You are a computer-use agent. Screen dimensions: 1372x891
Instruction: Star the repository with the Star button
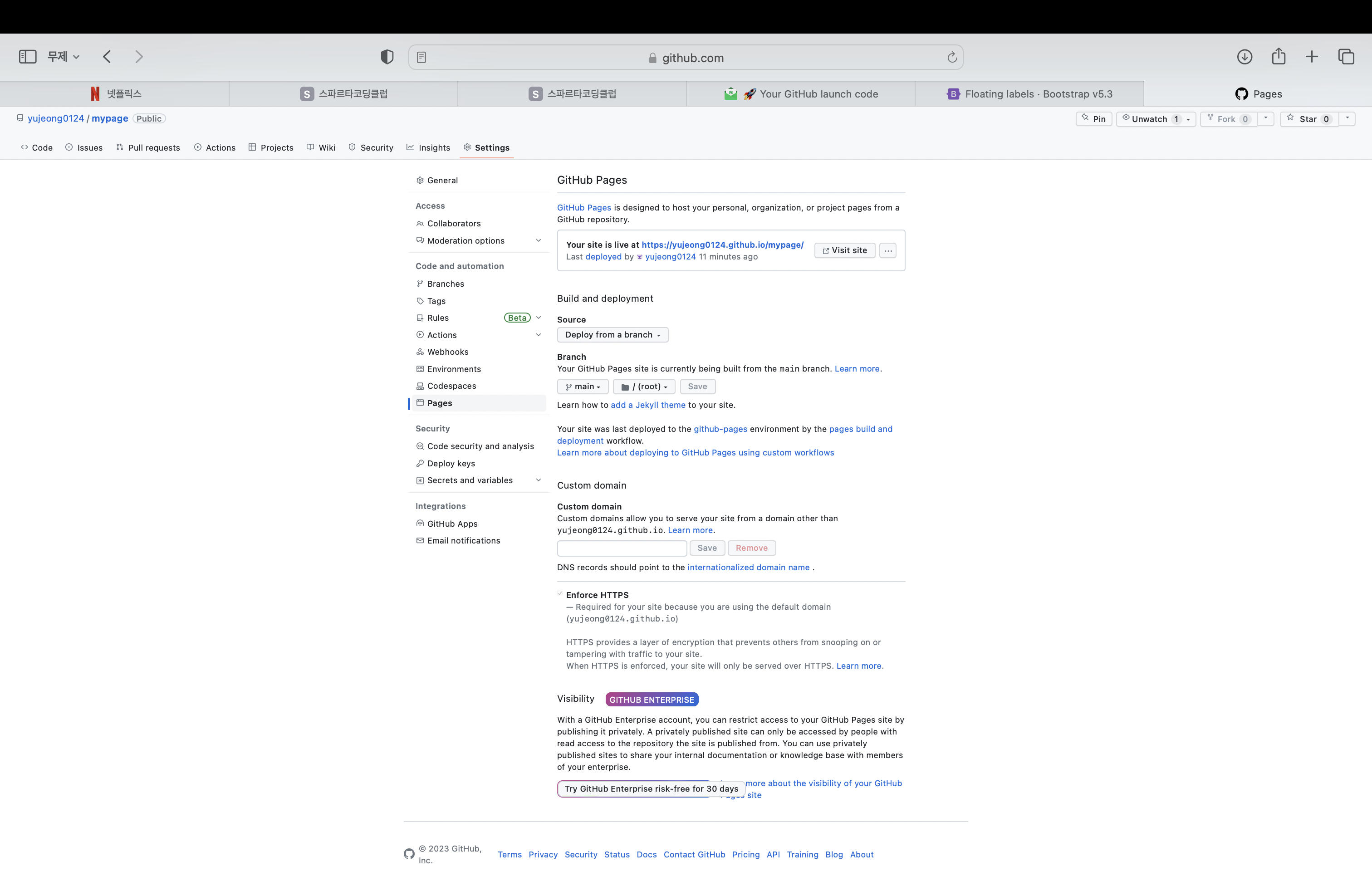coord(1309,119)
